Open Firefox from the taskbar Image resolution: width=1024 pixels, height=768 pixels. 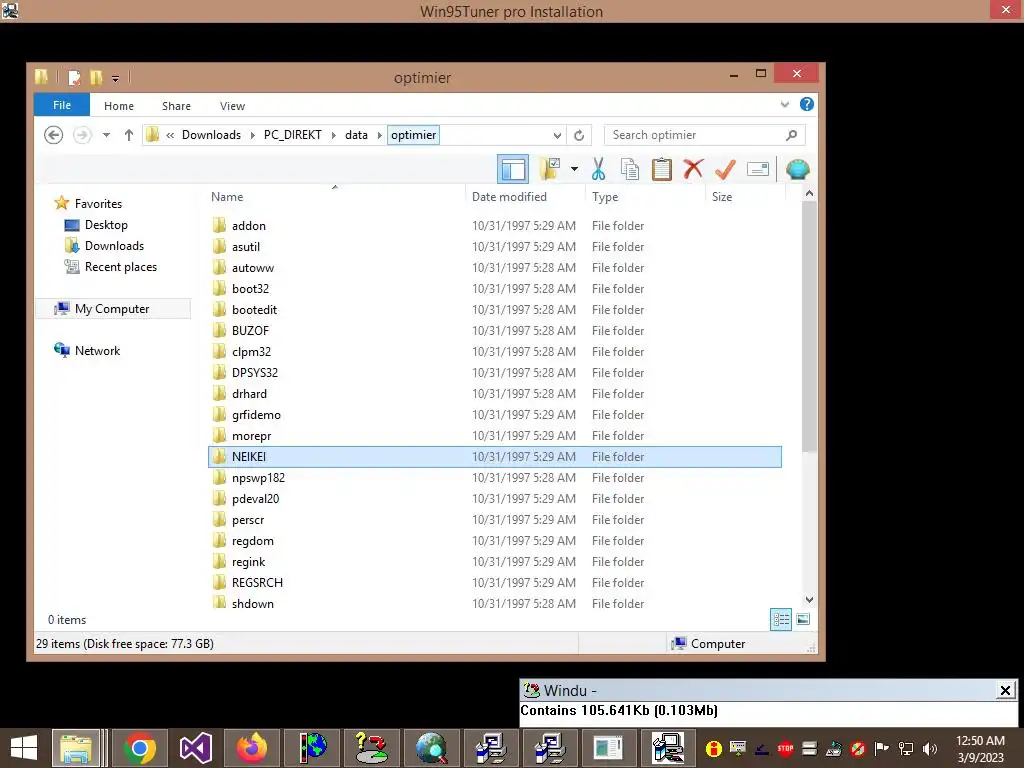pyautogui.click(x=252, y=748)
